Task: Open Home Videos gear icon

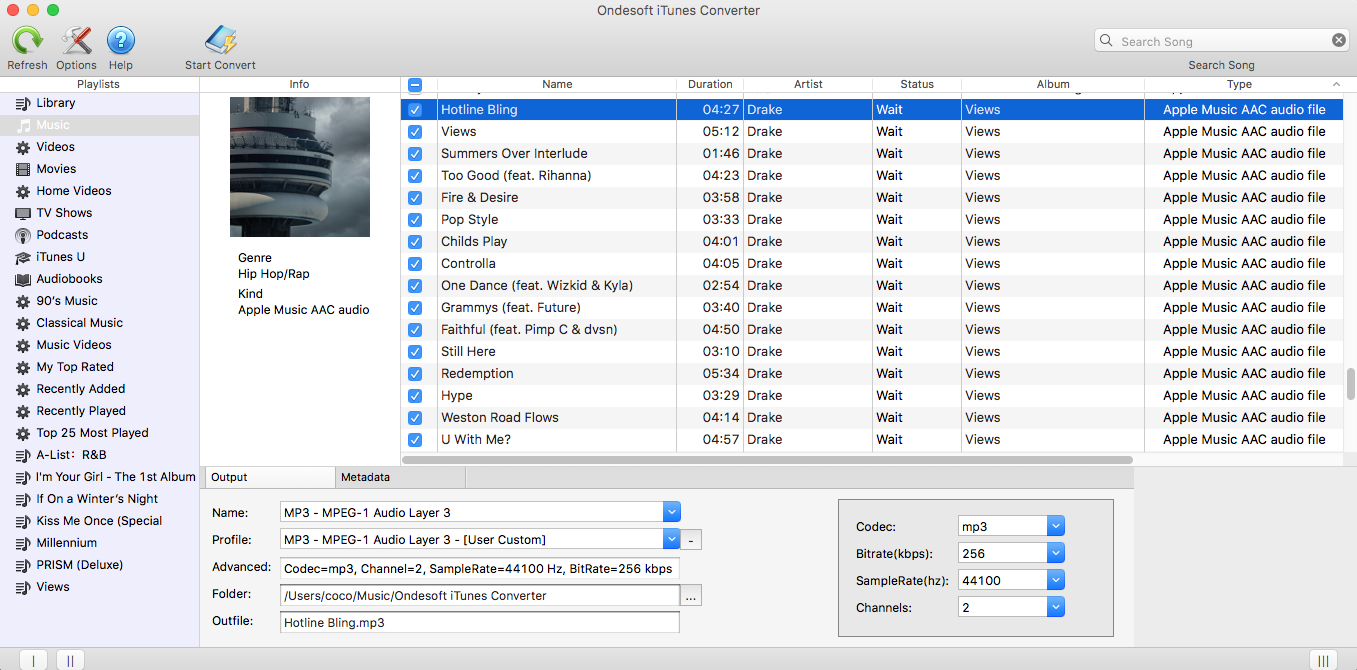Action: pos(23,191)
